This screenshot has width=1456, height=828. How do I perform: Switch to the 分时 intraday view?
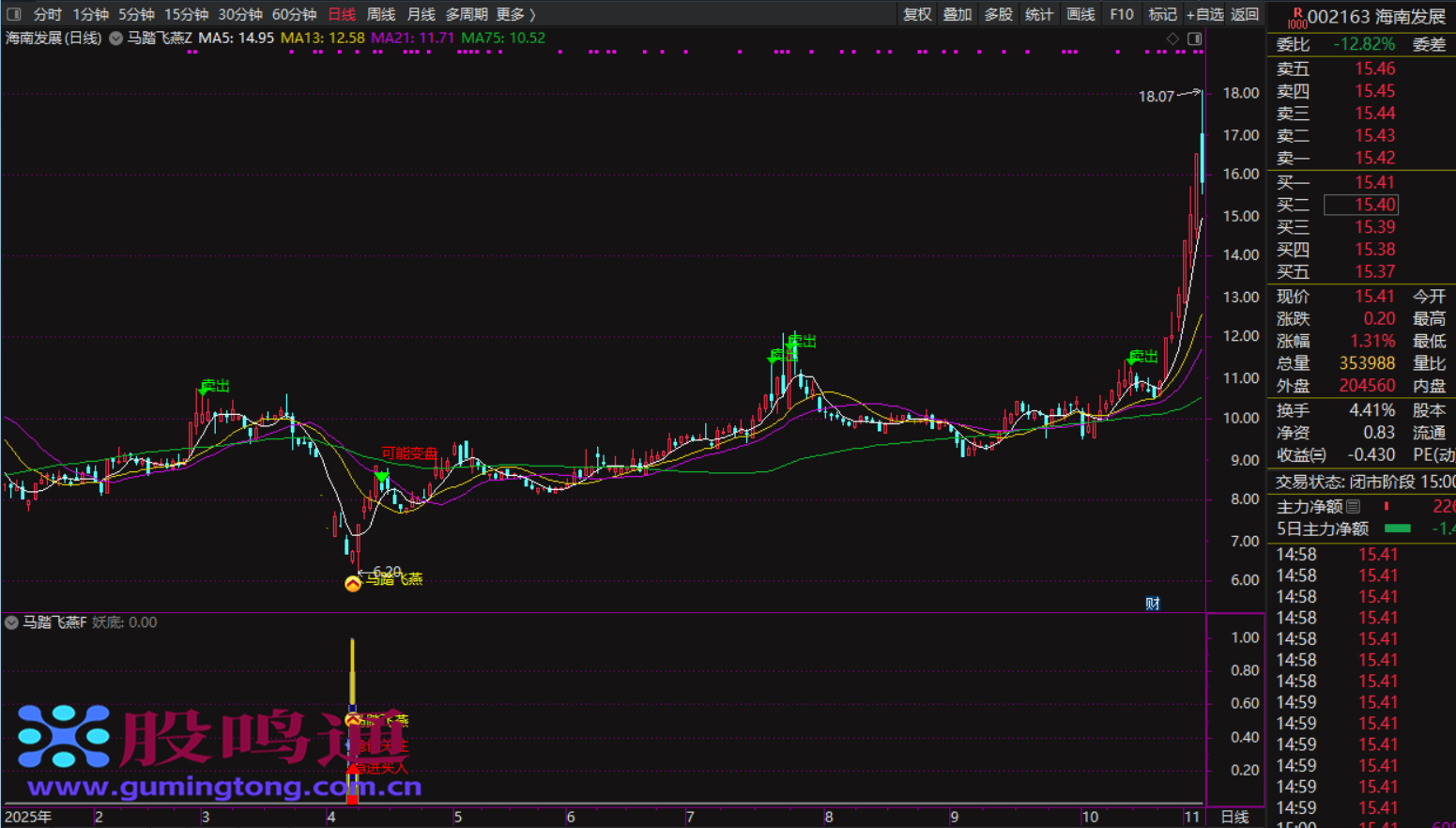click(x=47, y=14)
